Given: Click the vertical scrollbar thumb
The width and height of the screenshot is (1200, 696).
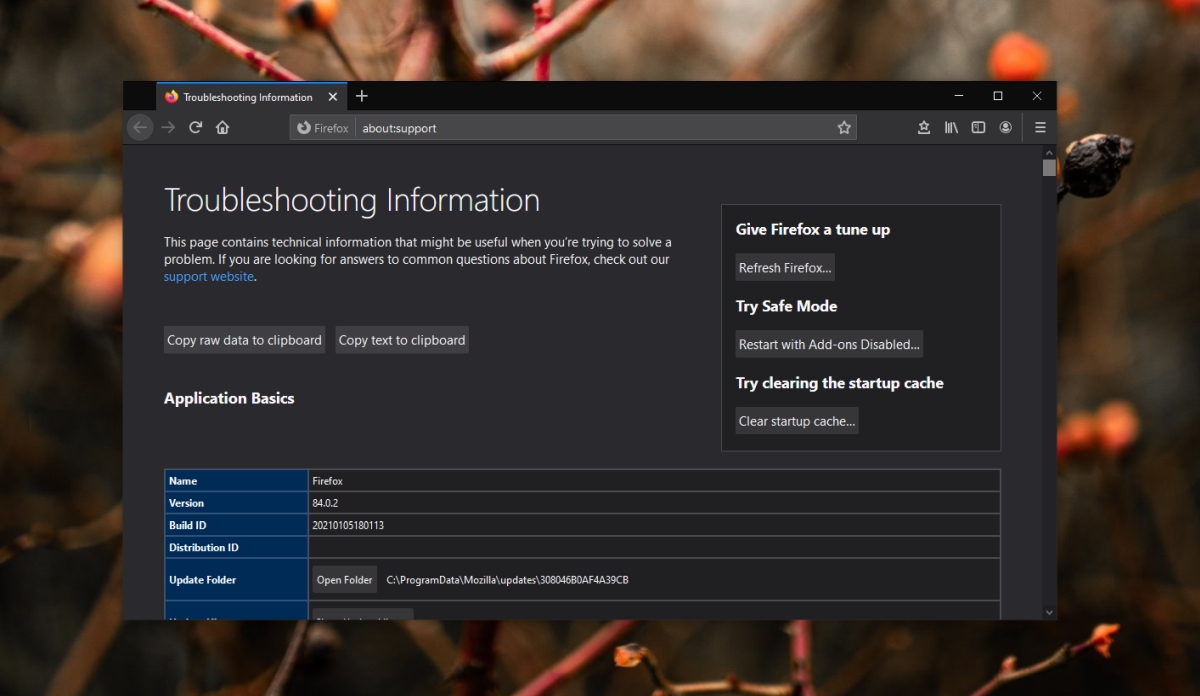Looking at the screenshot, I should point(1049,167).
